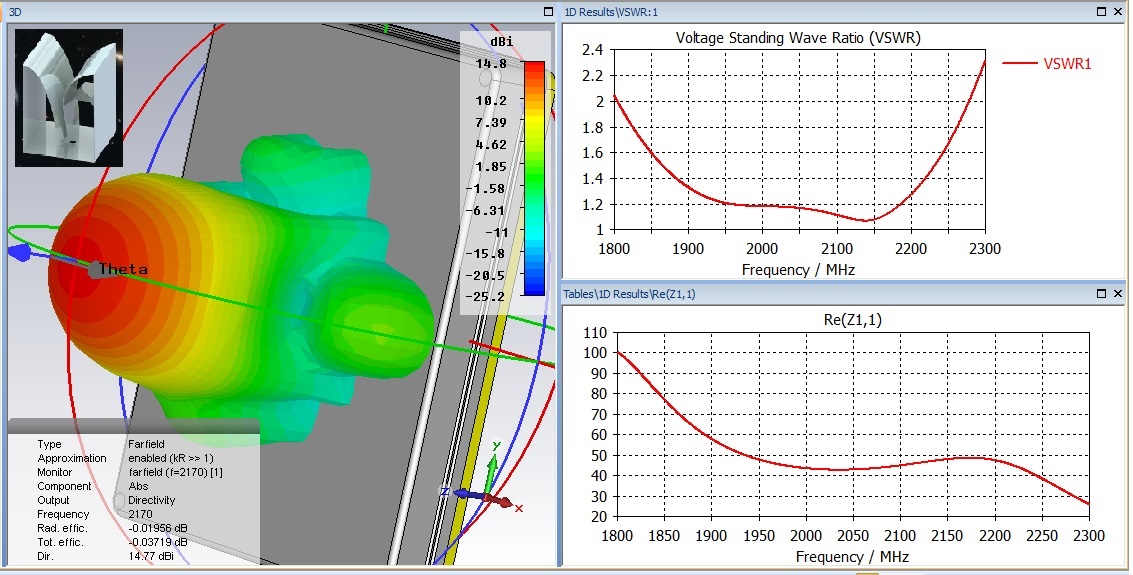
Task: Click the VSWR1 legend entry
Action: pos(1047,64)
